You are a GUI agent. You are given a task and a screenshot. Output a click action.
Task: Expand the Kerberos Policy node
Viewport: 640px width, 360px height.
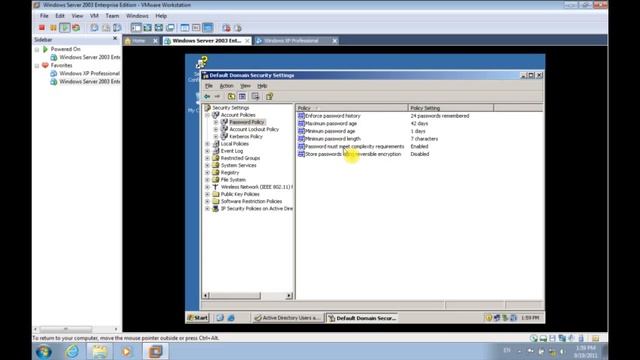(x=216, y=137)
